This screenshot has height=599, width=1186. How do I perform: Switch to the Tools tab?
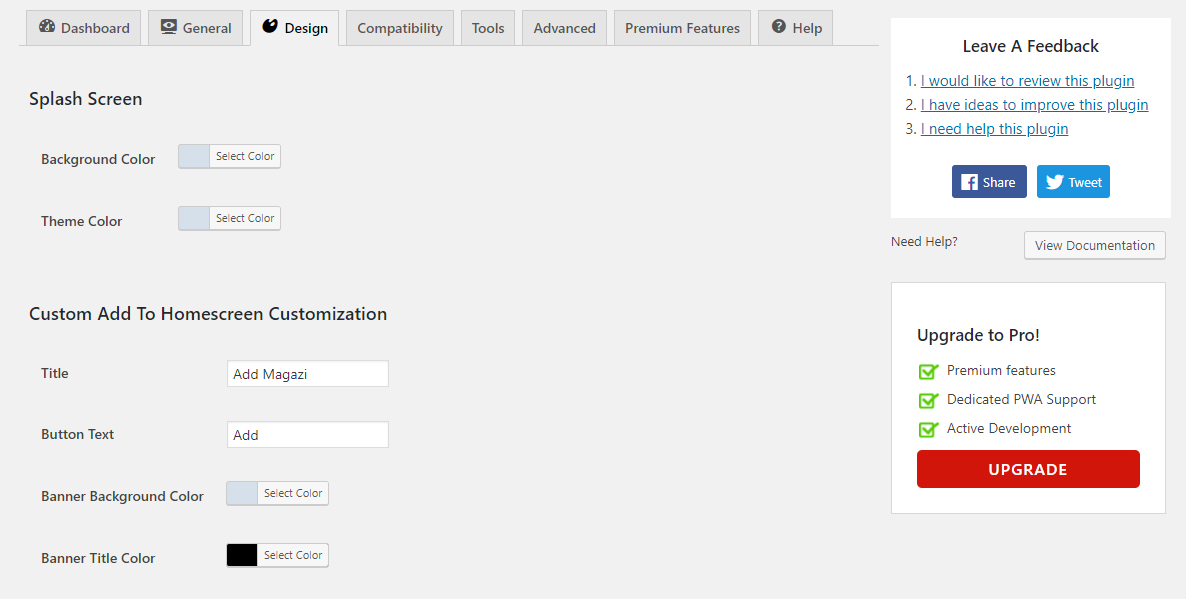point(488,28)
